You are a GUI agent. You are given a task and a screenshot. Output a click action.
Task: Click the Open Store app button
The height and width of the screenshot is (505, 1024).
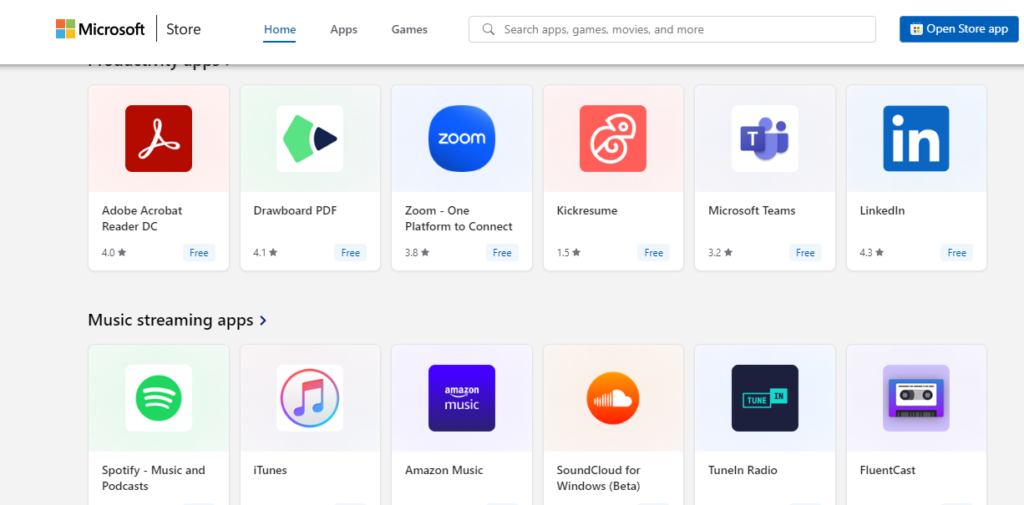(959, 29)
